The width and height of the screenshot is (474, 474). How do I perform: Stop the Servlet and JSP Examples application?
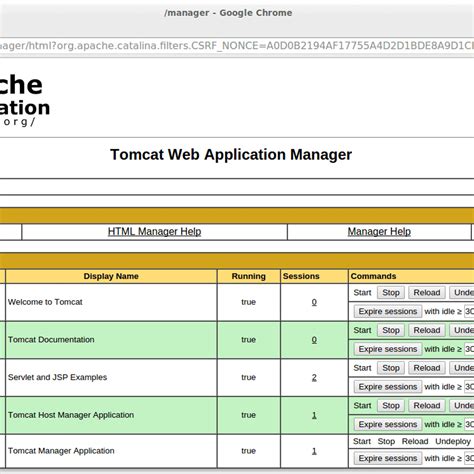click(x=391, y=368)
